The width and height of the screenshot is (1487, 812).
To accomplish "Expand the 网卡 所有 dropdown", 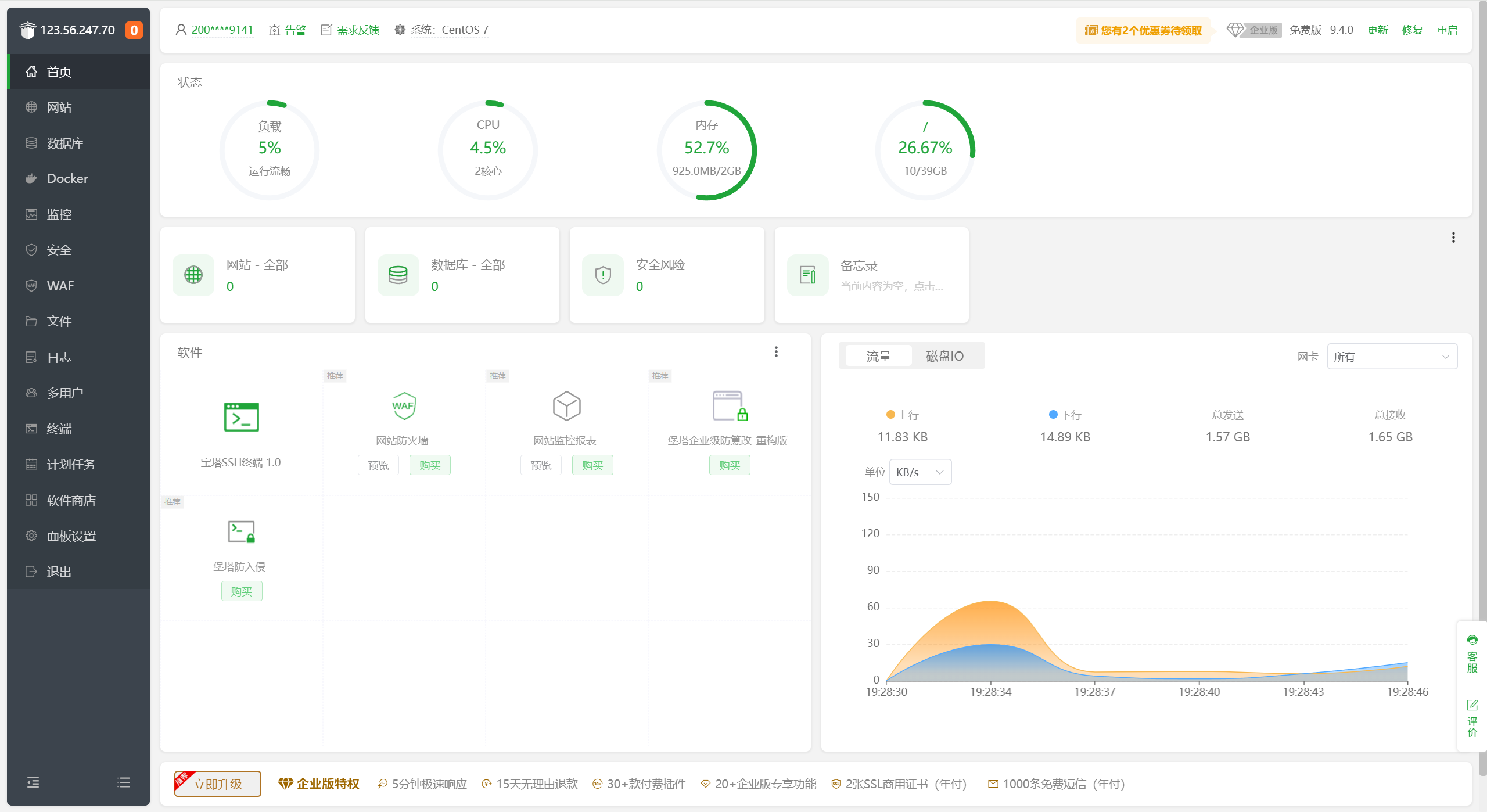I will (x=1392, y=357).
